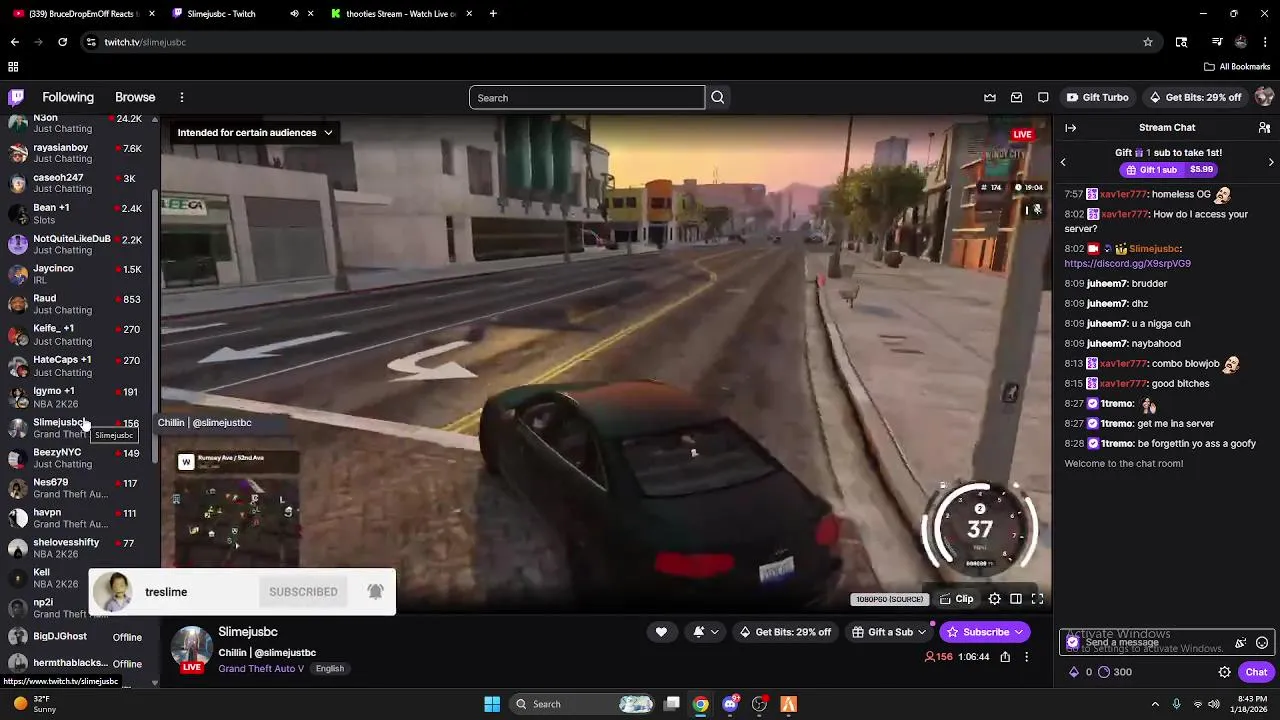Open the Chrome apps grid icon

pyautogui.click(x=13, y=67)
